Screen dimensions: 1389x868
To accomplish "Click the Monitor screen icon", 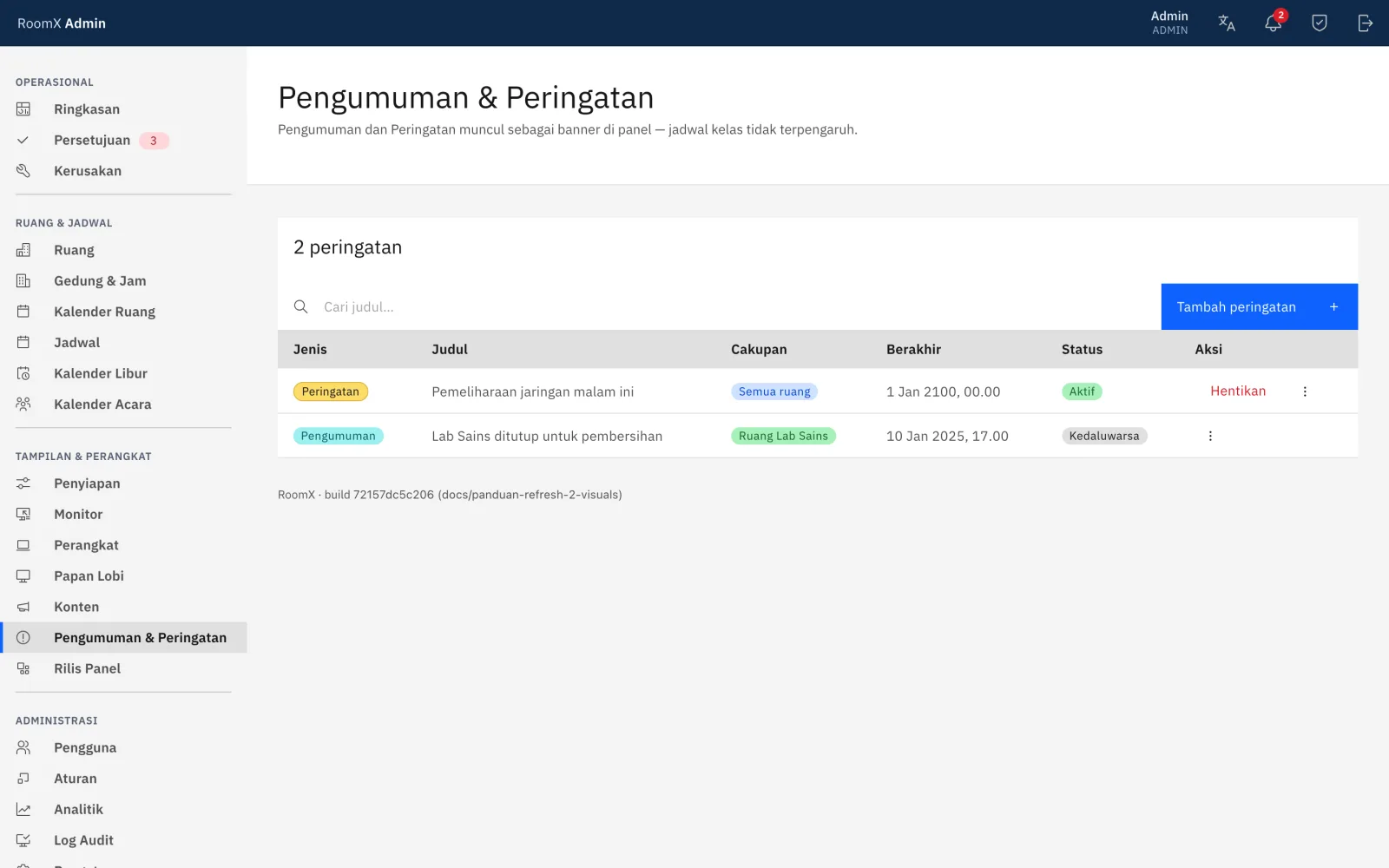I will click(23, 515).
